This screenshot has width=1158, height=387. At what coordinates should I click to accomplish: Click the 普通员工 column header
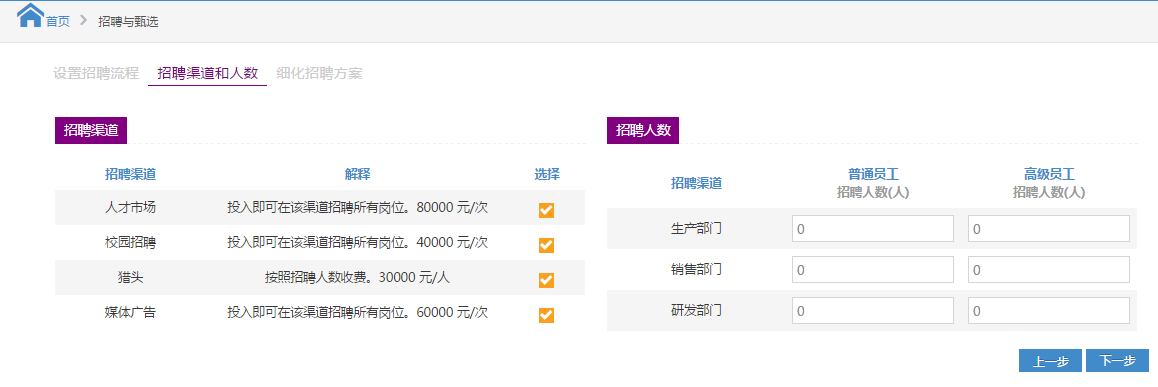873,174
